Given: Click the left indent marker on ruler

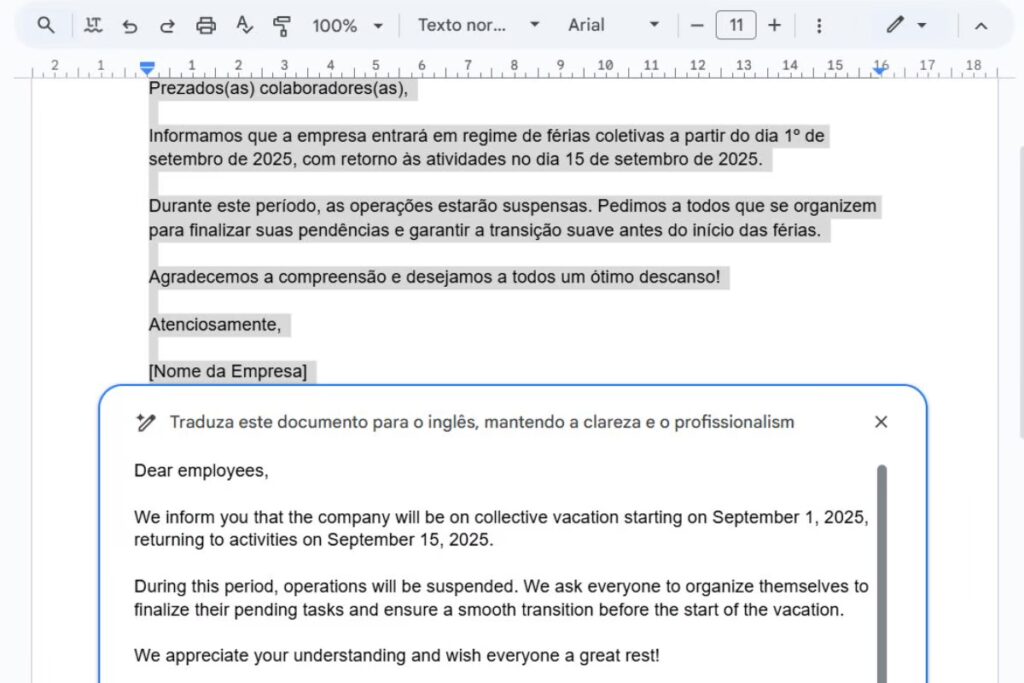Looking at the screenshot, I should click(147, 67).
